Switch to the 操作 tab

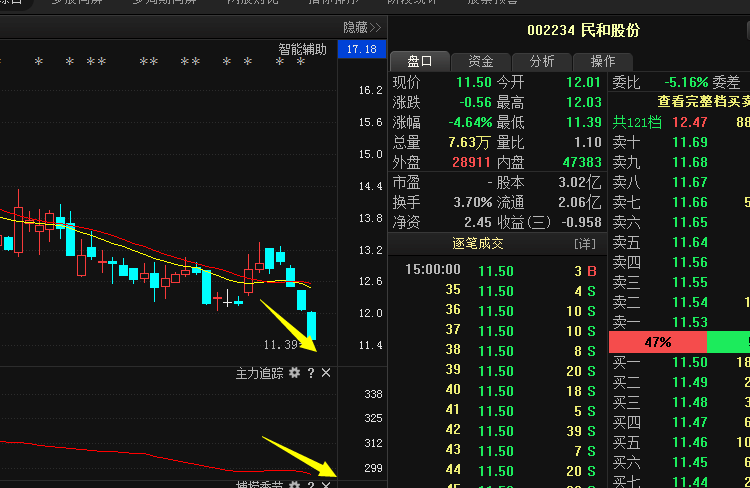(x=603, y=61)
